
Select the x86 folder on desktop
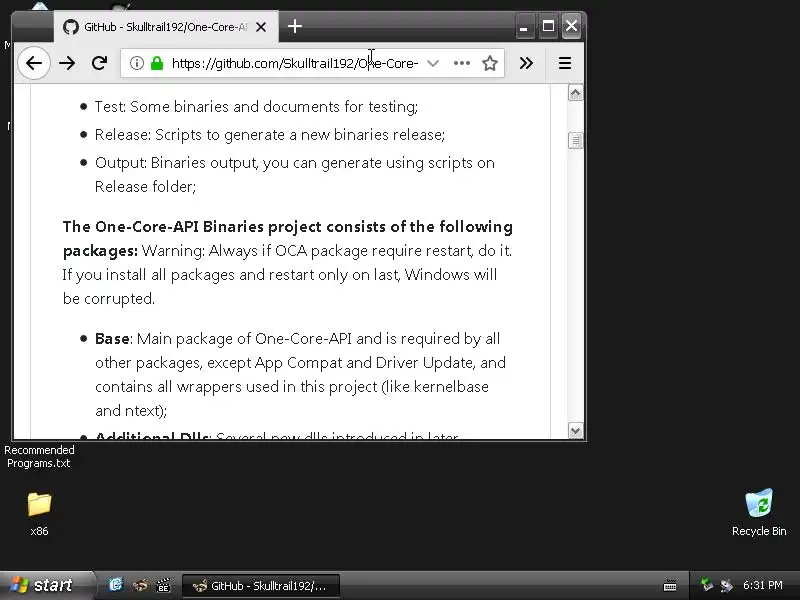click(x=39, y=514)
